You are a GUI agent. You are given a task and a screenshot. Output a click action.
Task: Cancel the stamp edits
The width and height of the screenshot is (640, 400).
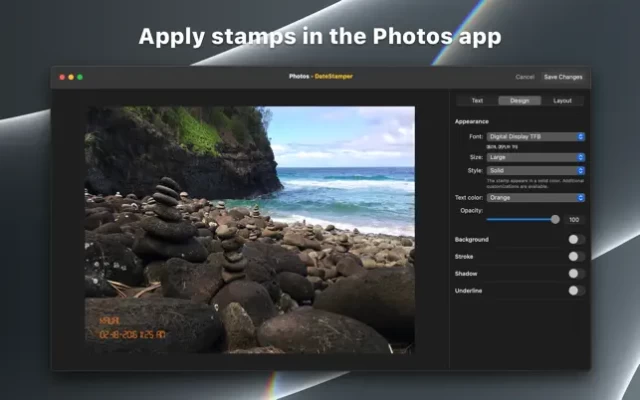pyautogui.click(x=524, y=77)
